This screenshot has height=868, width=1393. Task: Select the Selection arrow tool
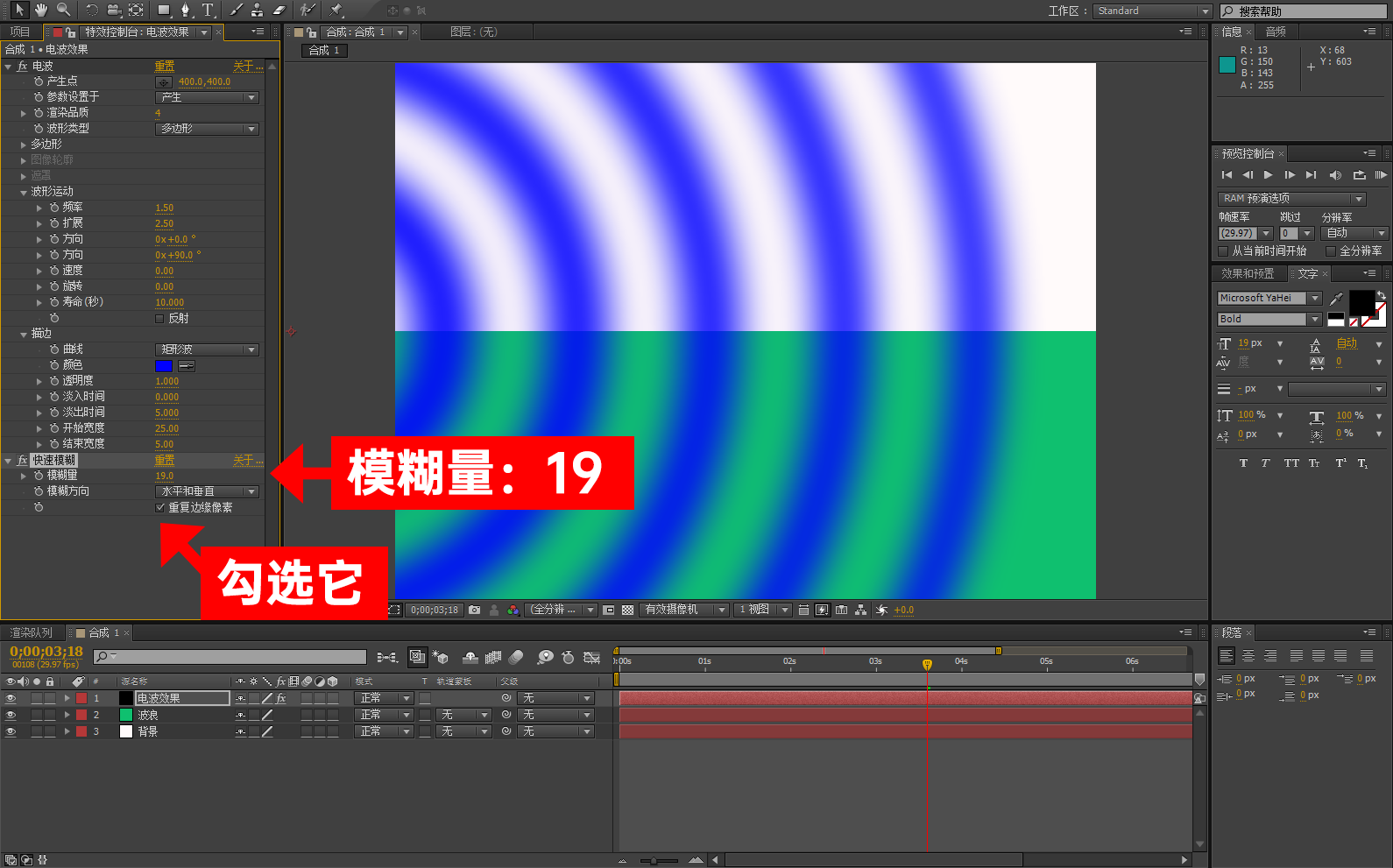pyautogui.click(x=19, y=10)
